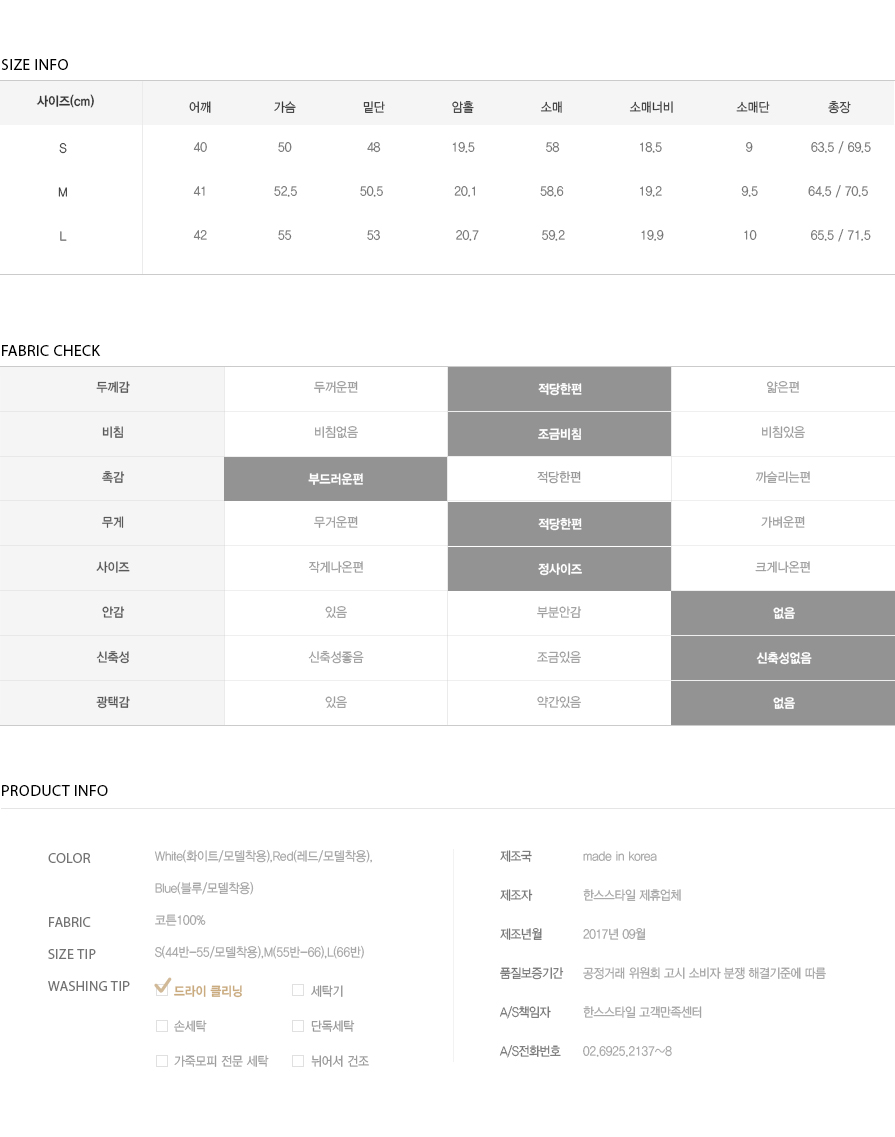Click the 한스스타일 제휴업체 manufacturer text
Viewport: 895px width, 1137px height.
(x=632, y=896)
